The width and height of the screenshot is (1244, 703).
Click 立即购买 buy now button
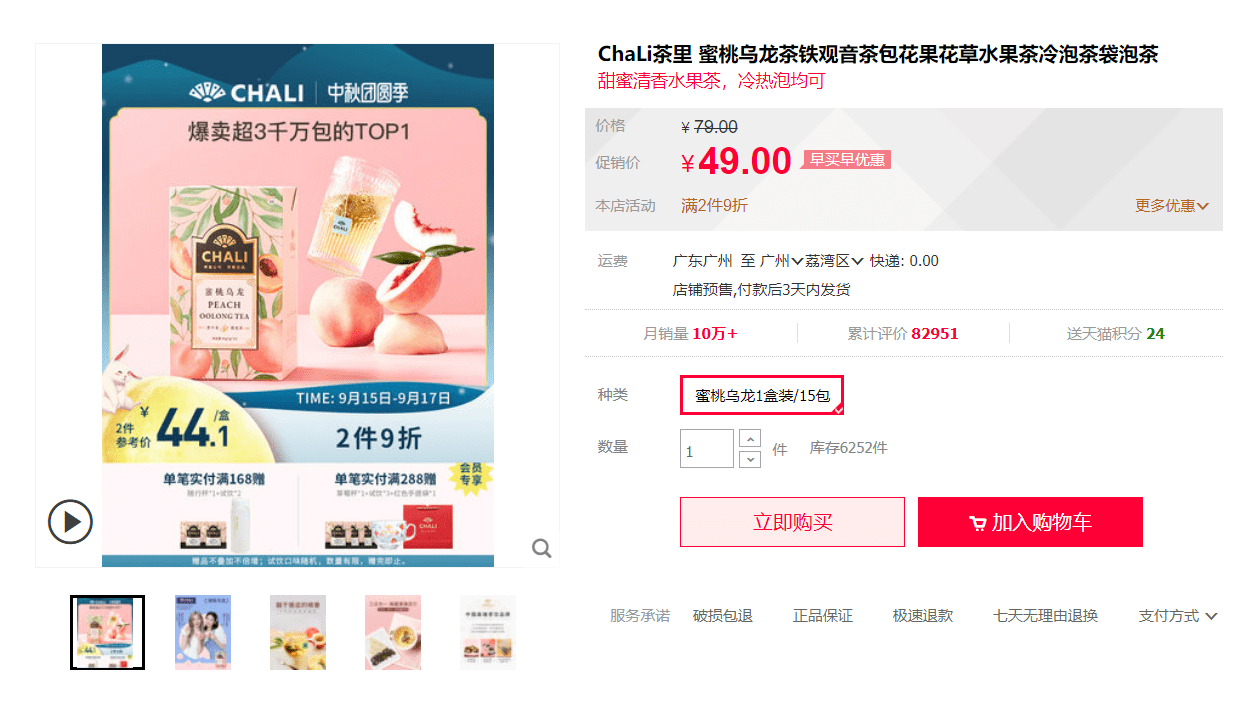[x=792, y=522]
